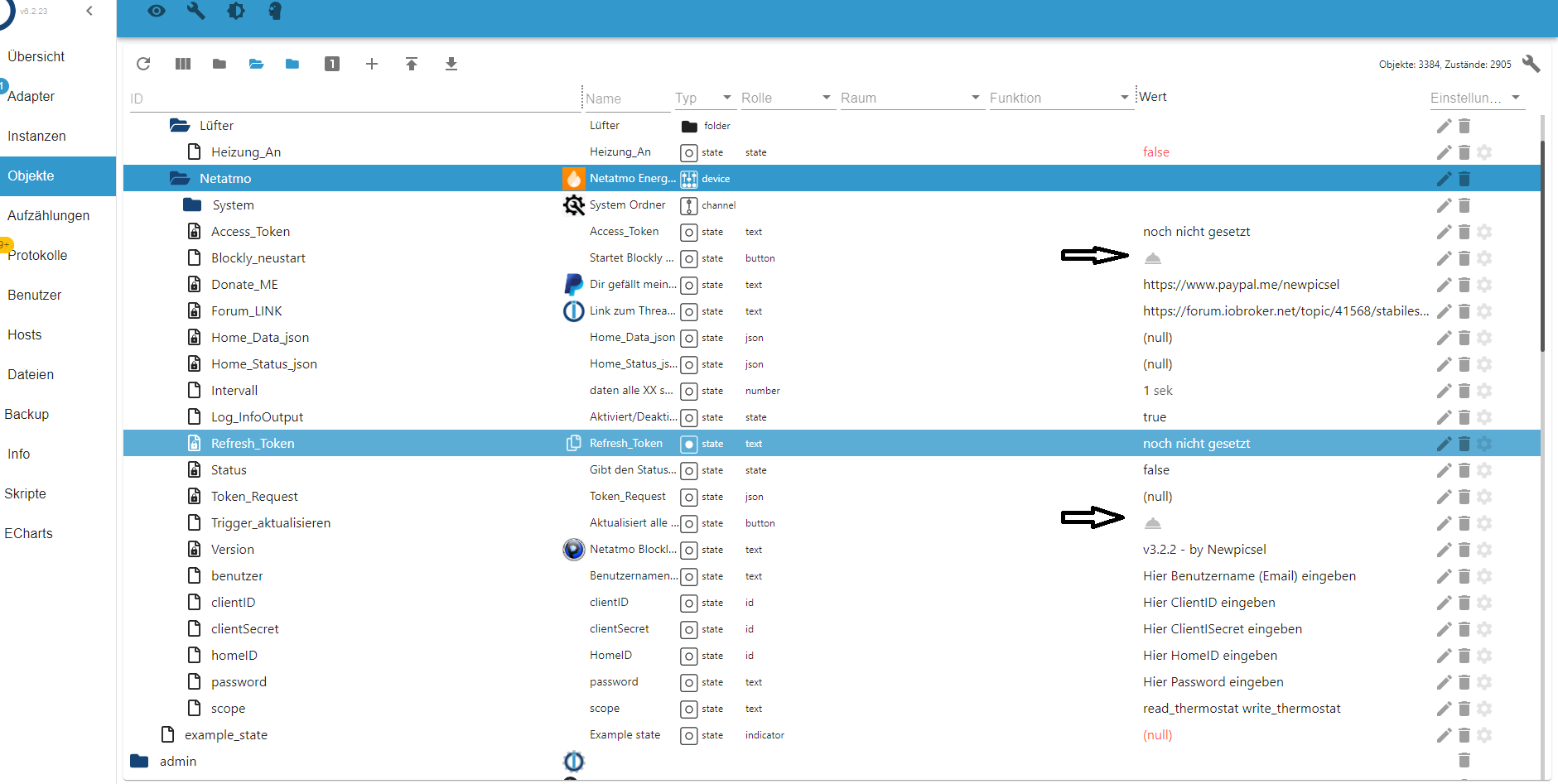The height and width of the screenshot is (784, 1558).
Task: Toggle visibility eye icon in top bar
Action: click(157, 11)
